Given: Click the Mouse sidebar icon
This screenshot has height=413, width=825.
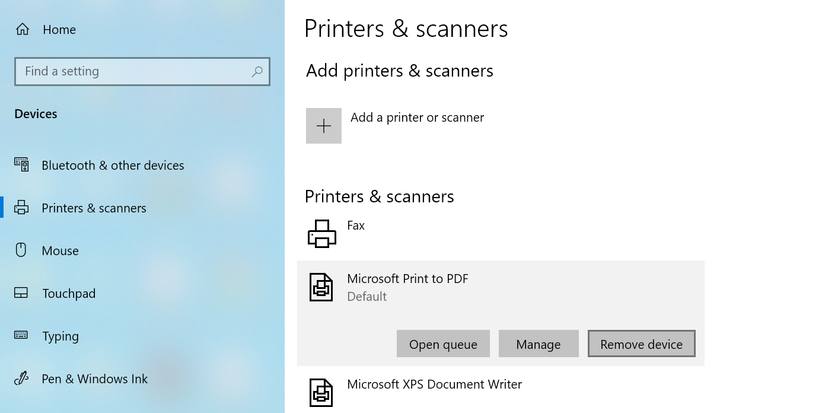Looking at the screenshot, I should tap(21, 250).
